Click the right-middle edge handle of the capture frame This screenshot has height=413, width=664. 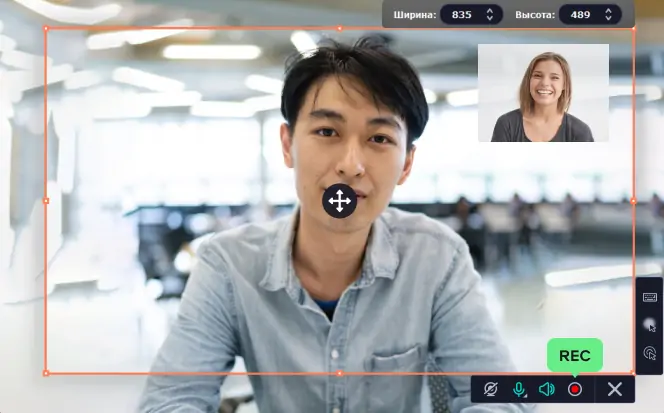tap(634, 201)
